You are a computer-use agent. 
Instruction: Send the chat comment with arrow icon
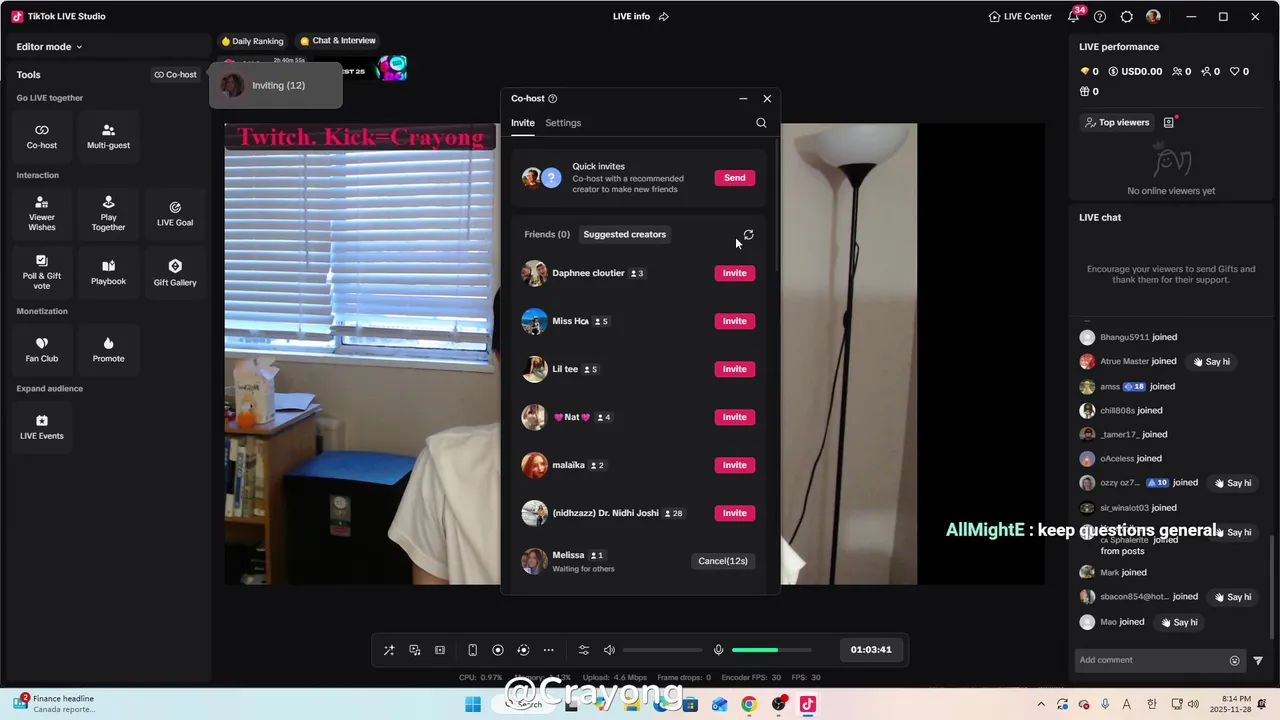[1258, 660]
